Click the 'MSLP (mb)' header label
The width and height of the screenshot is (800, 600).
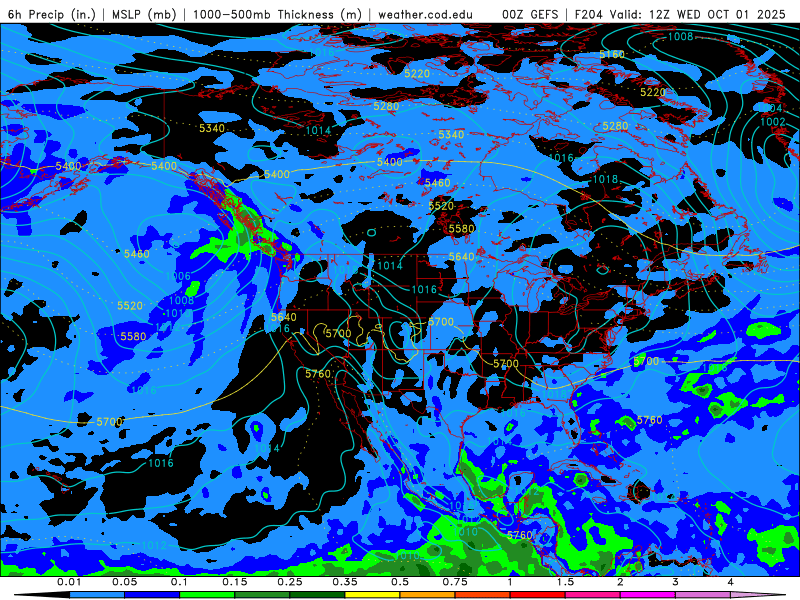click(144, 14)
